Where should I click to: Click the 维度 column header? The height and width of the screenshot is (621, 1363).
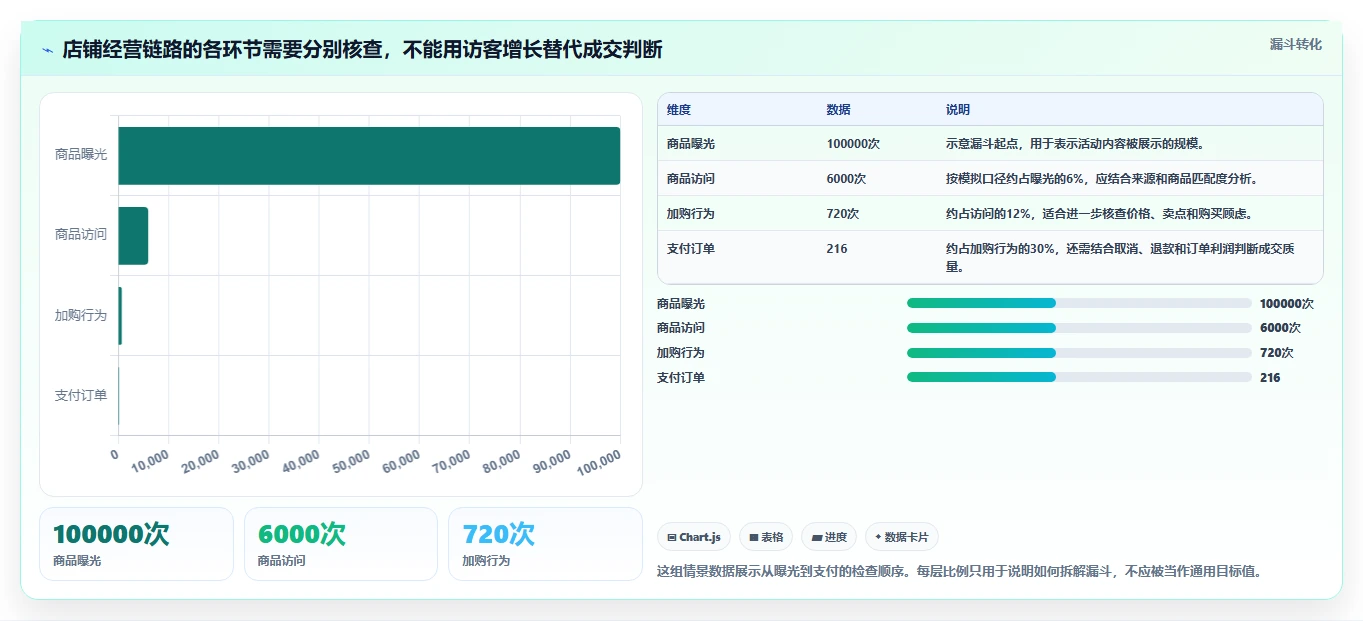pos(679,110)
